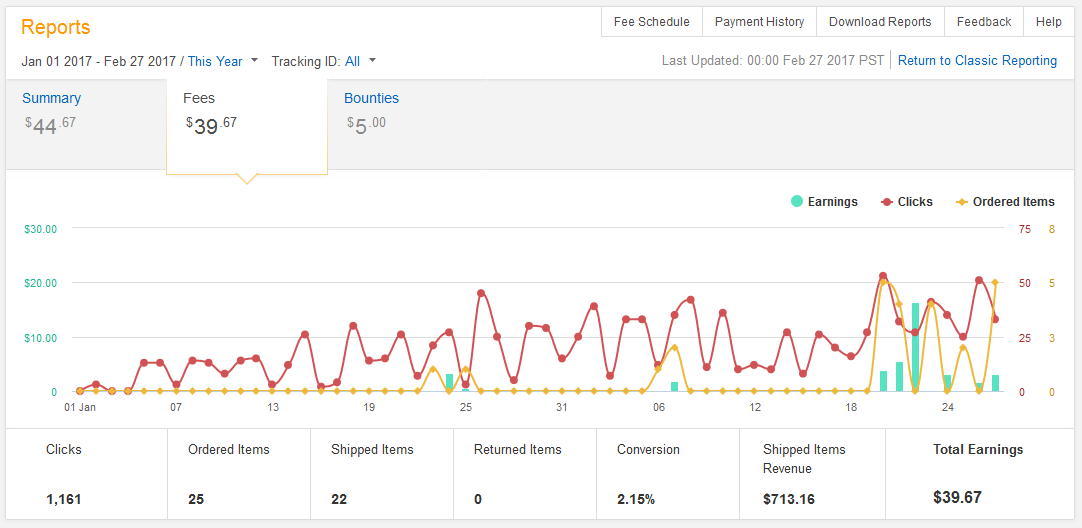Screen dimensions: 1082x528
Task: Click the Last Updated timestamp text
Action: pos(773,61)
